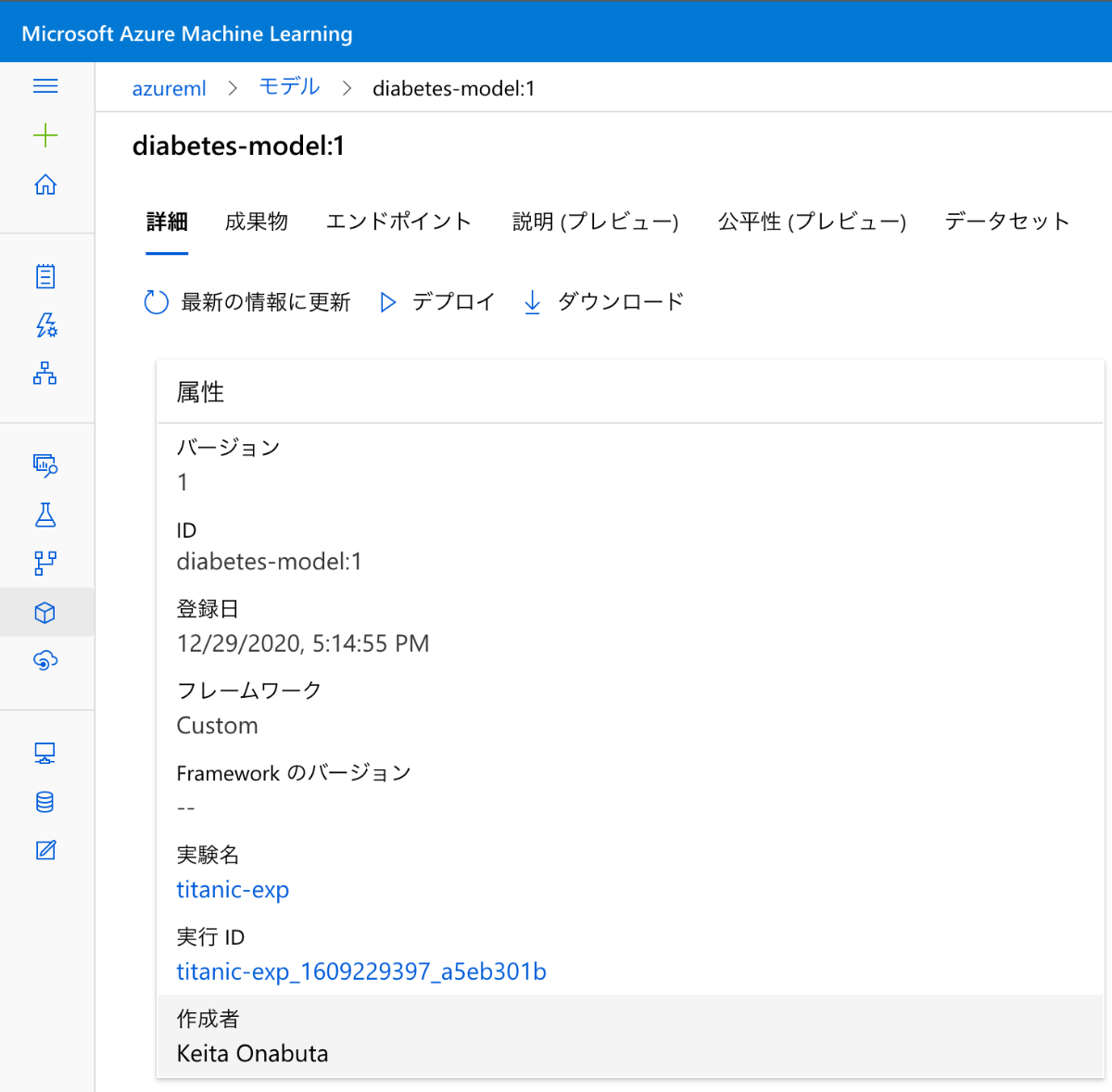Switch to the 成果物 tab
The width and height of the screenshot is (1112, 1092).
257,222
